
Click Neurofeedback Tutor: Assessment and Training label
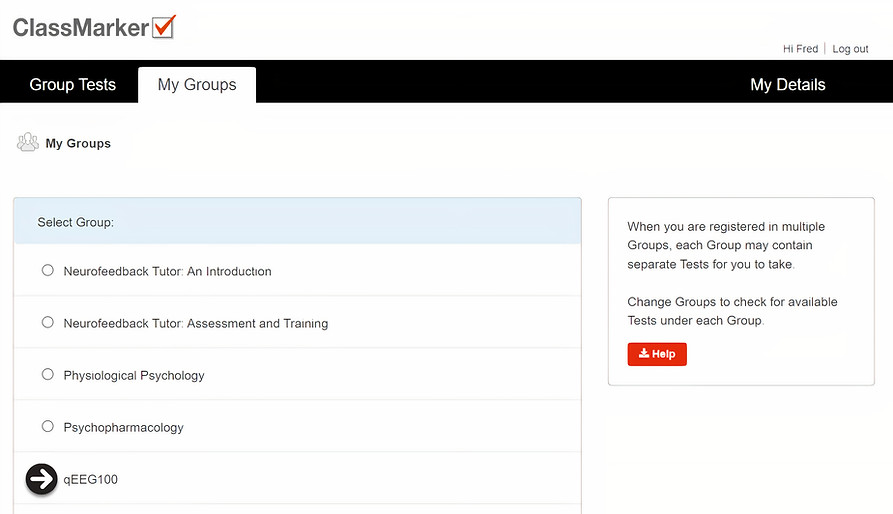click(x=196, y=323)
